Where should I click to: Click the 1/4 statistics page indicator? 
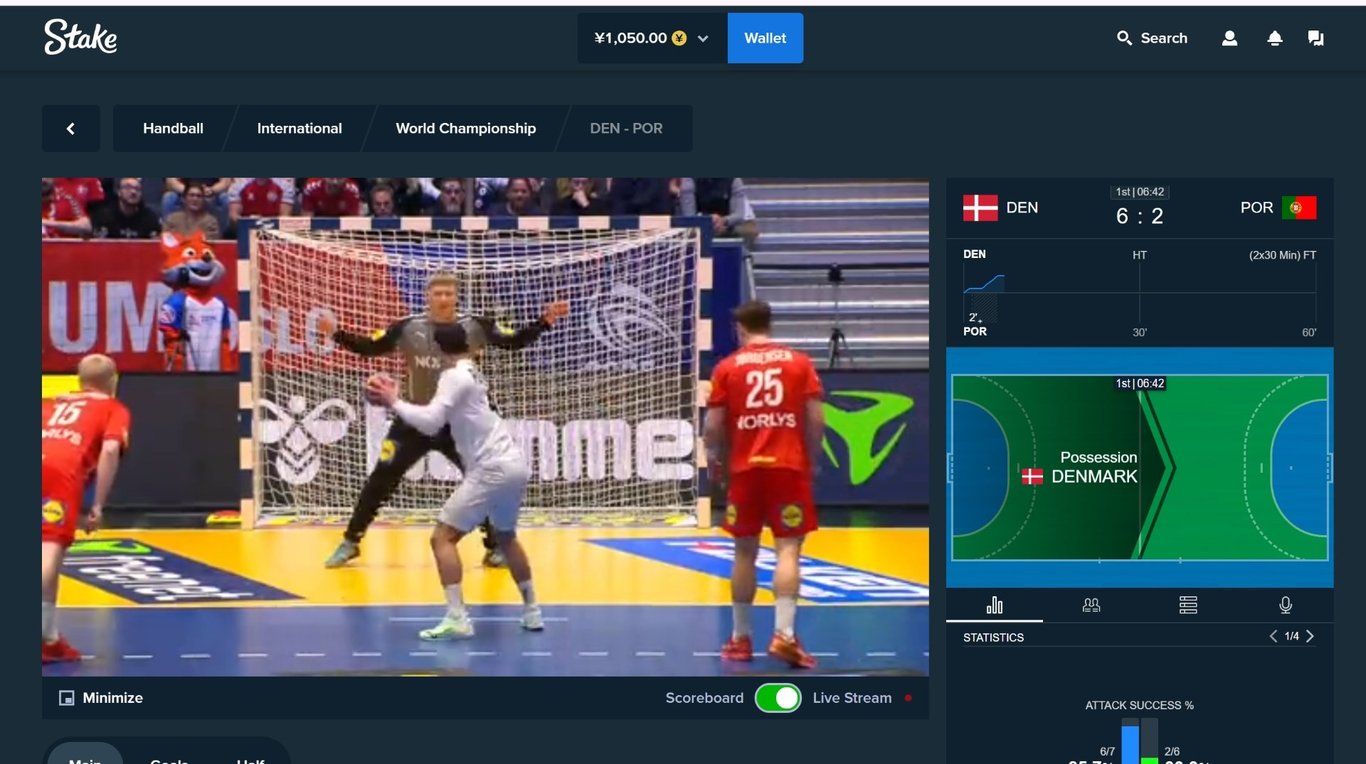pyautogui.click(x=1292, y=636)
